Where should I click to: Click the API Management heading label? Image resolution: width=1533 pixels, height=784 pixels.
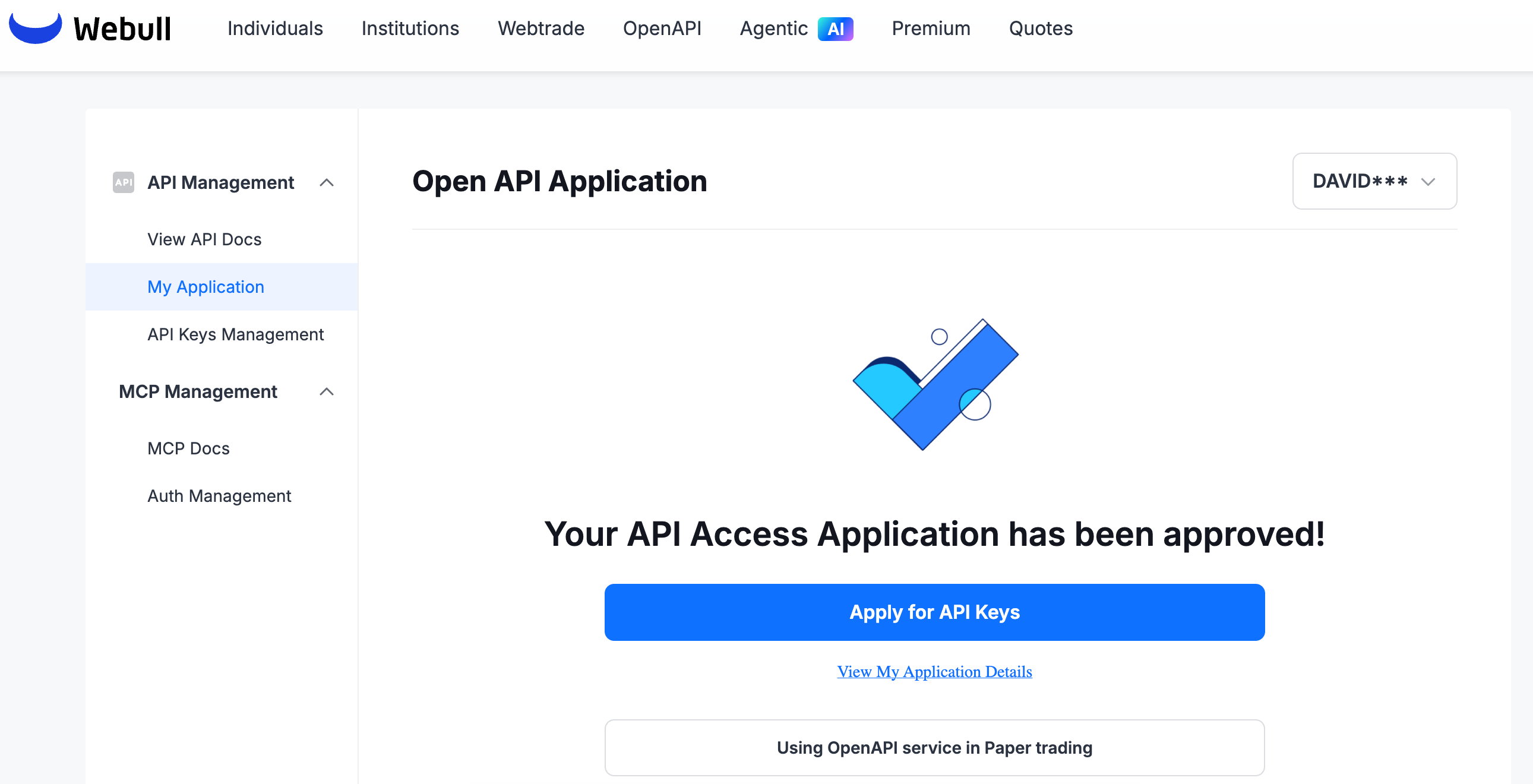[x=221, y=182]
